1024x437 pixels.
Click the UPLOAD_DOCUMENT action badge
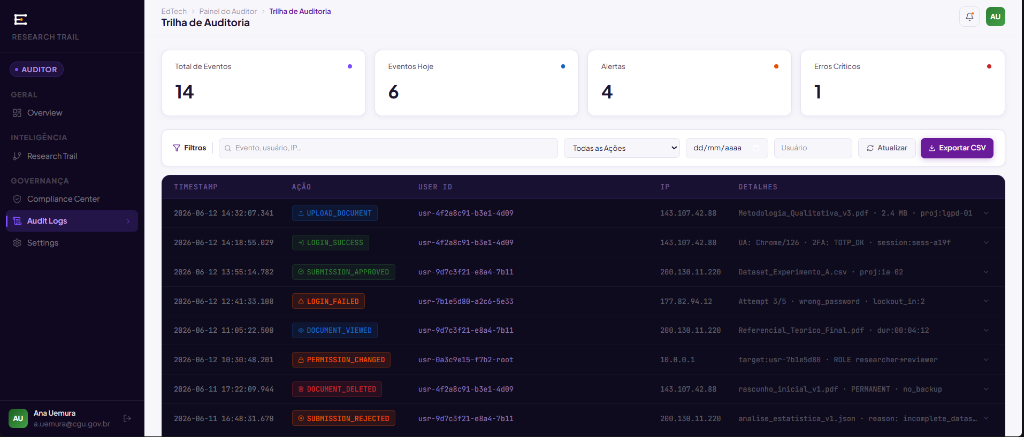tap(334, 213)
